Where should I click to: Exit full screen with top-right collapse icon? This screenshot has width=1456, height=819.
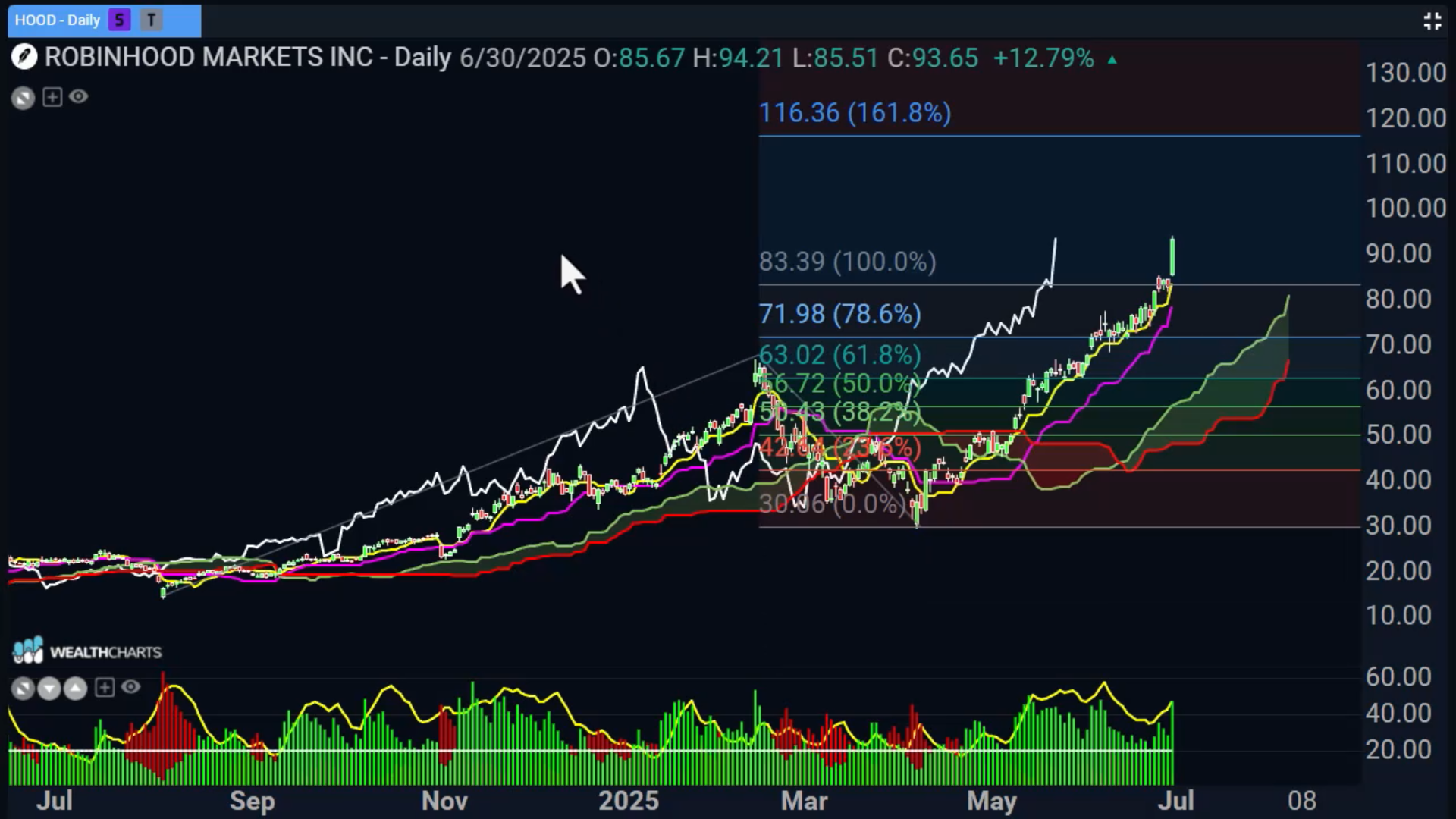[x=1432, y=21]
